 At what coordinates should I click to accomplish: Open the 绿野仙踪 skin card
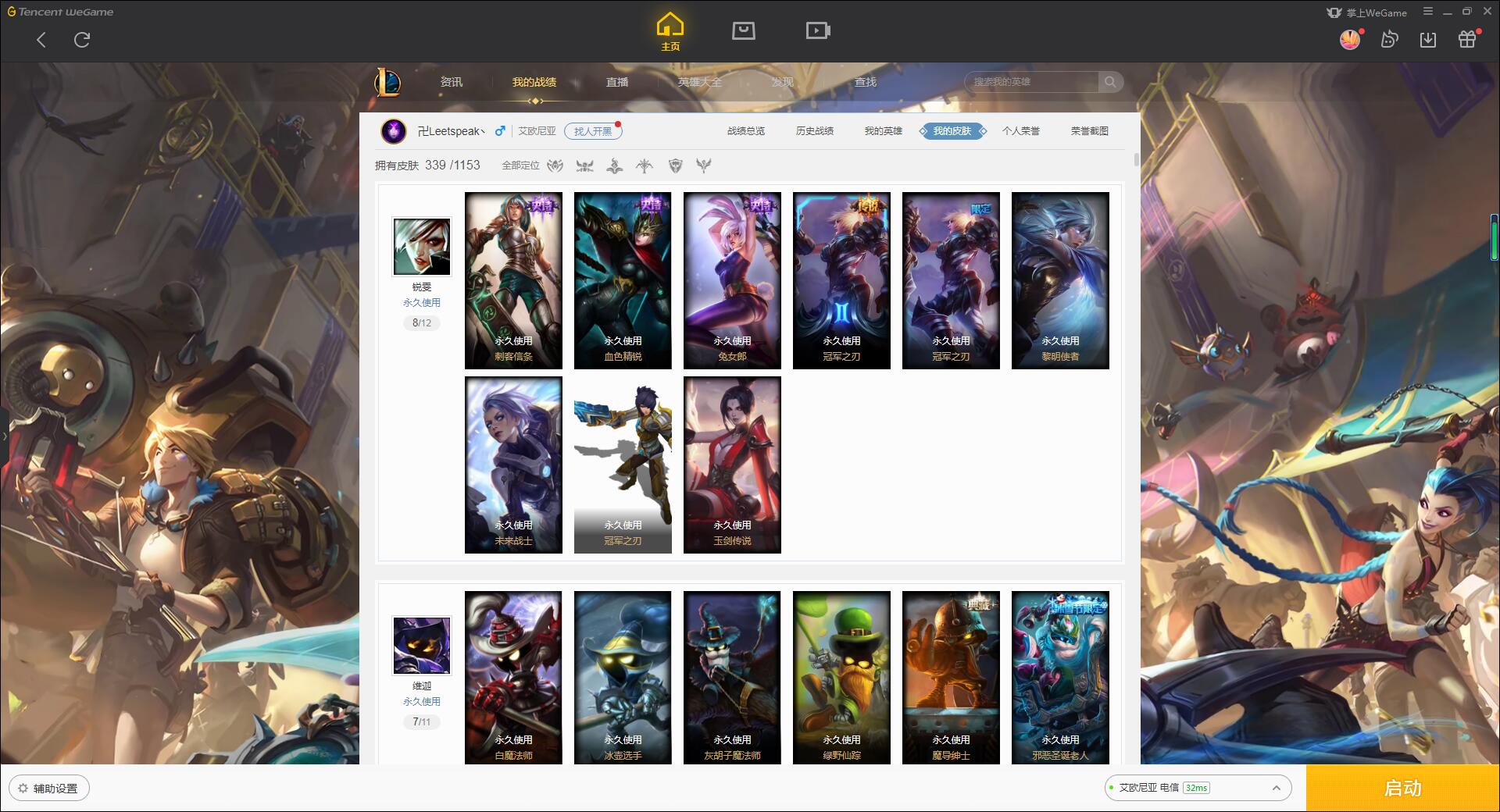(841, 678)
